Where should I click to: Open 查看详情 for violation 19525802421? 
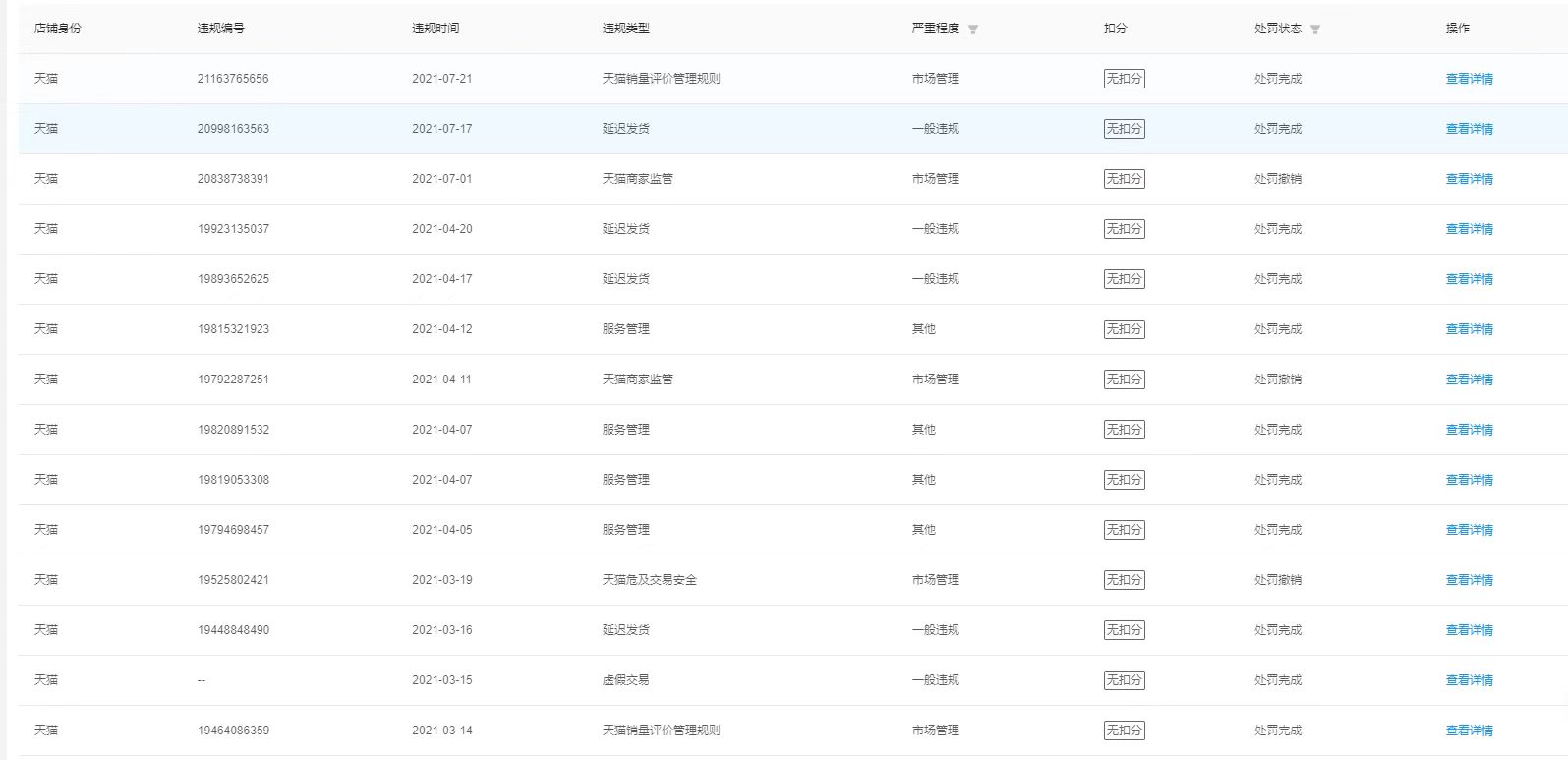[x=1469, y=580]
